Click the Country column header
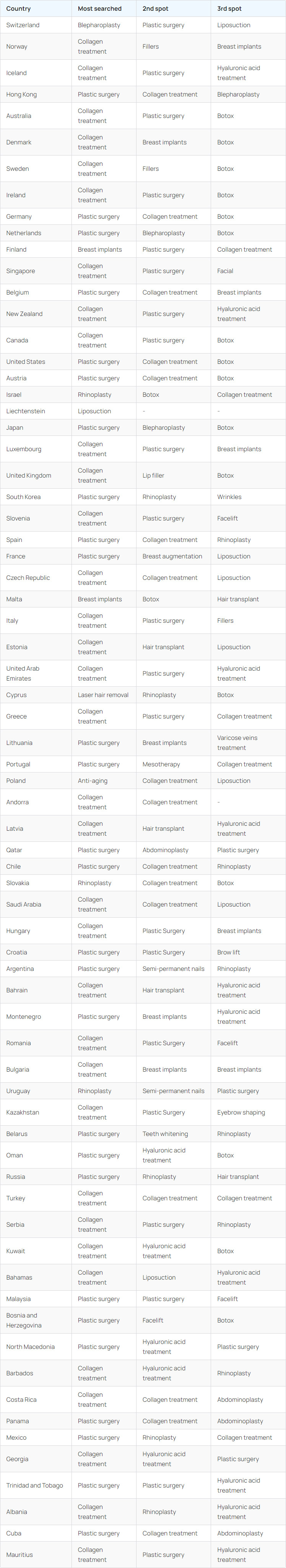The width and height of the screenshot is (286, 1568). click(18, 8)
